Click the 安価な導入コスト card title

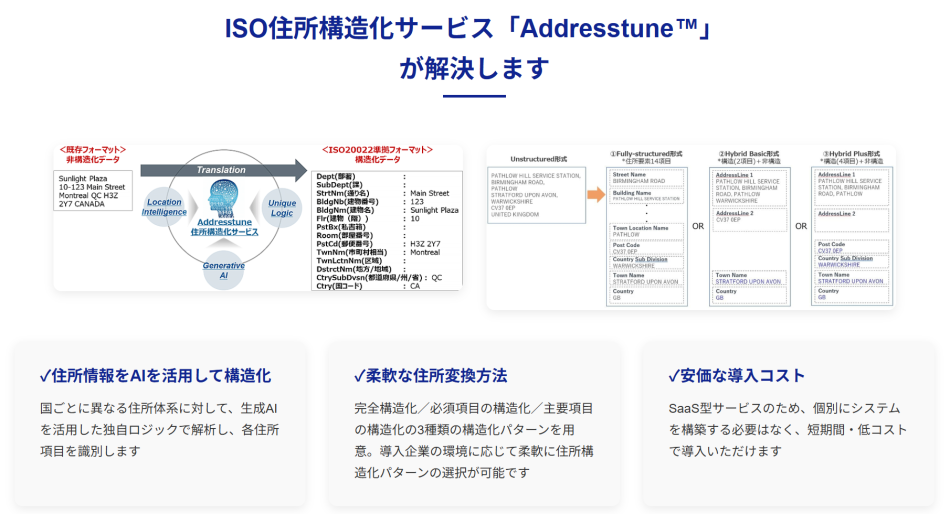[736, 376]
